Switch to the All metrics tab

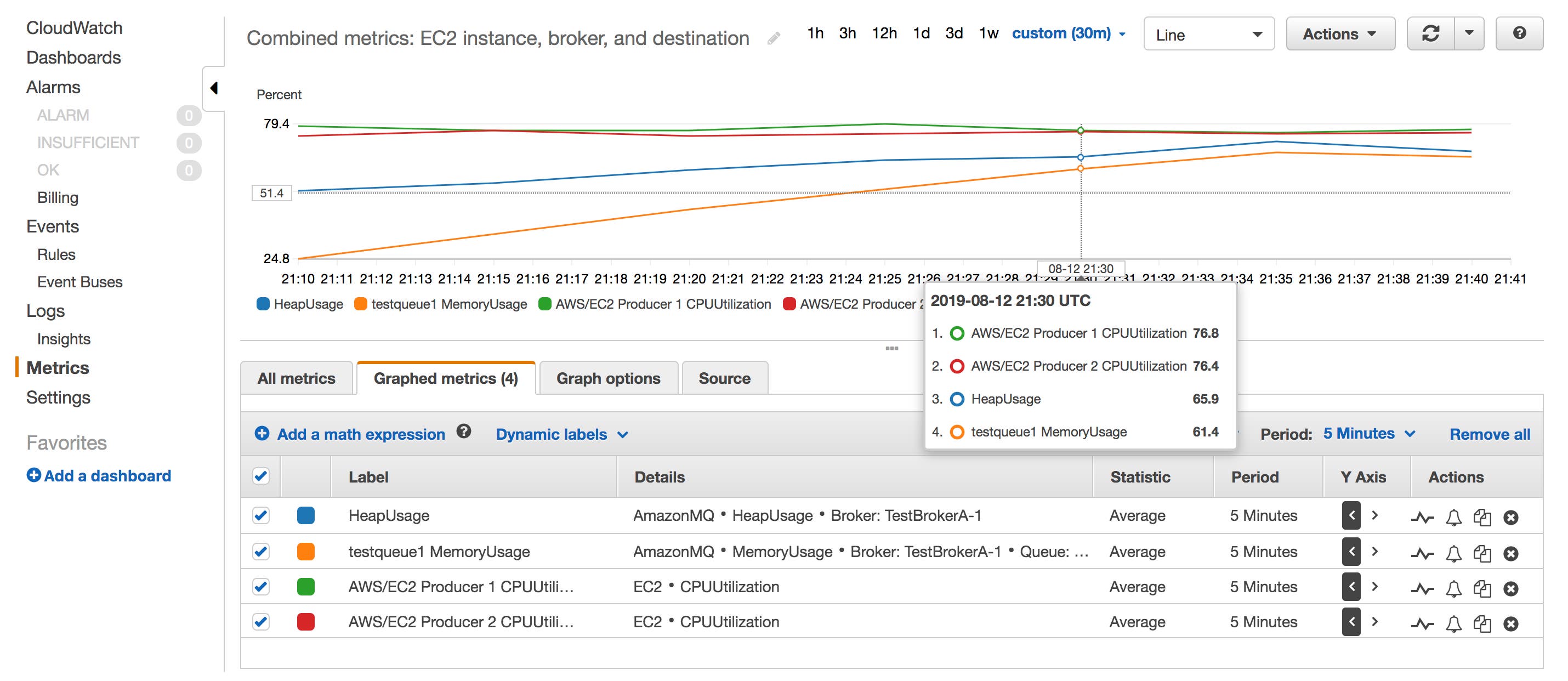tap(297, 378)
